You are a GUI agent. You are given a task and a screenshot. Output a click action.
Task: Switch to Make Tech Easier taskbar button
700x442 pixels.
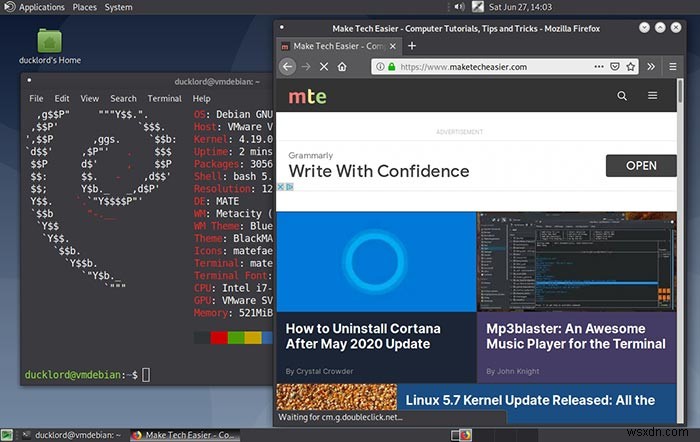185,435
